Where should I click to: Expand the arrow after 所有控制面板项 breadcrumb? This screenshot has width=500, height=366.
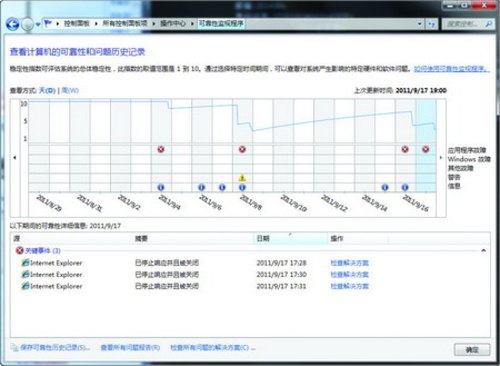coord(154,24)
